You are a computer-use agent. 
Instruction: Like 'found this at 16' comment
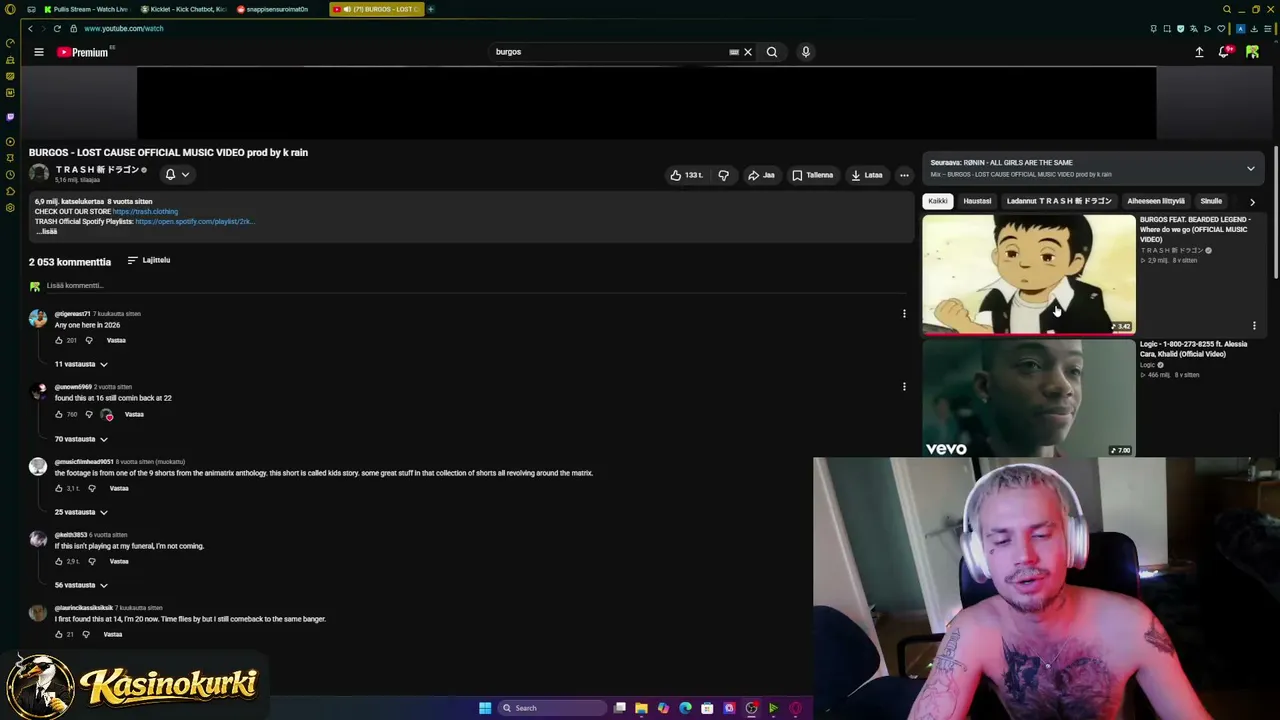point(59,414)
